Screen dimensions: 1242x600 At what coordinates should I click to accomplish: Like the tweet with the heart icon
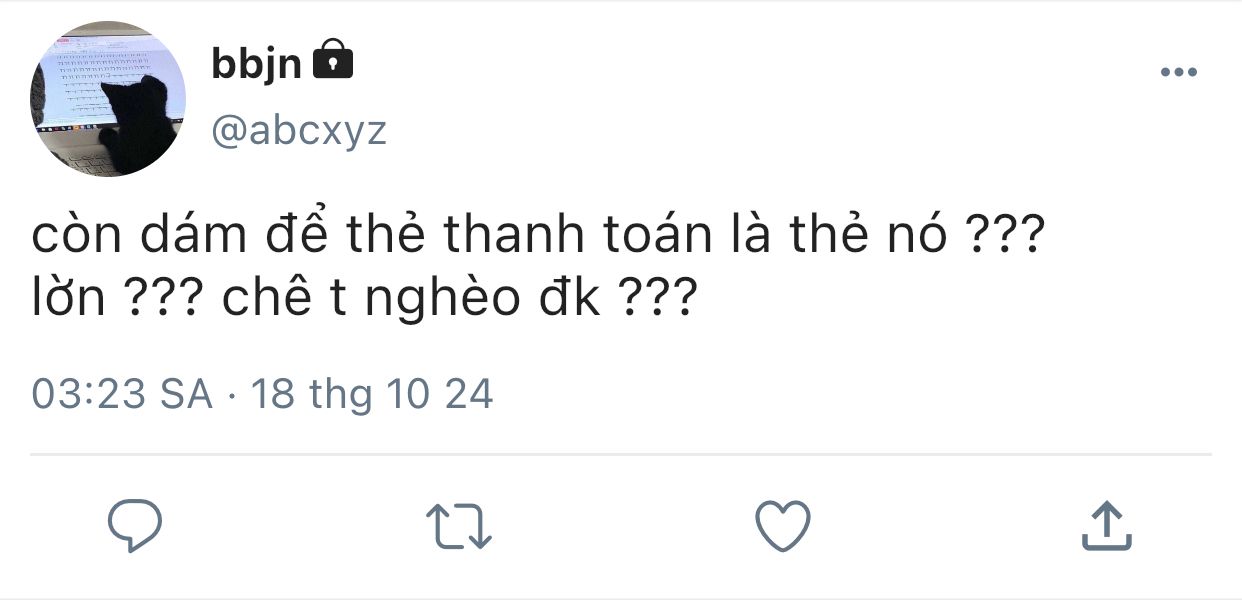point(781,525)
